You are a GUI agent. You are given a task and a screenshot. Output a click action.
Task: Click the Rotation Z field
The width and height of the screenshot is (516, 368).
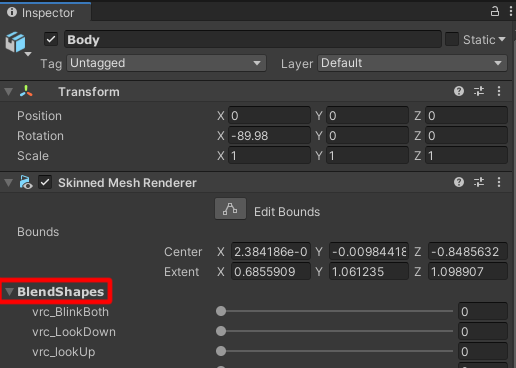466,136
